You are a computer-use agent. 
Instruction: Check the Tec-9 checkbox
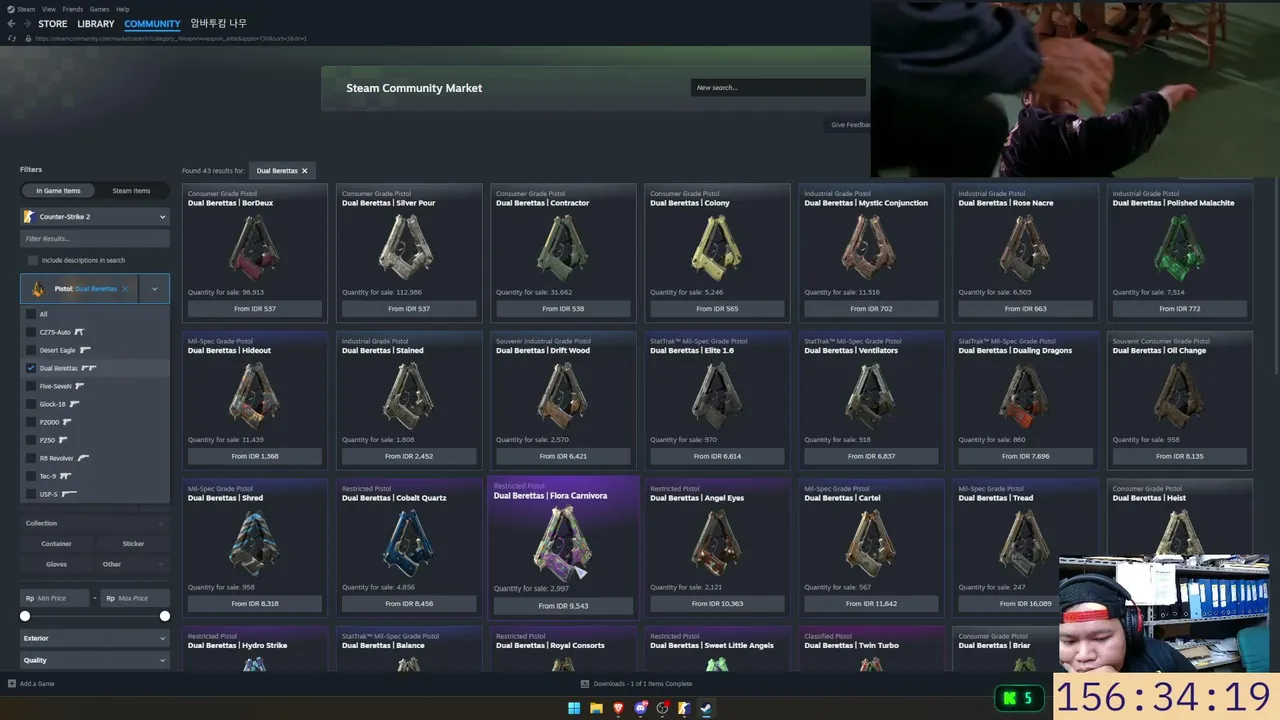(x=31, y=476)
